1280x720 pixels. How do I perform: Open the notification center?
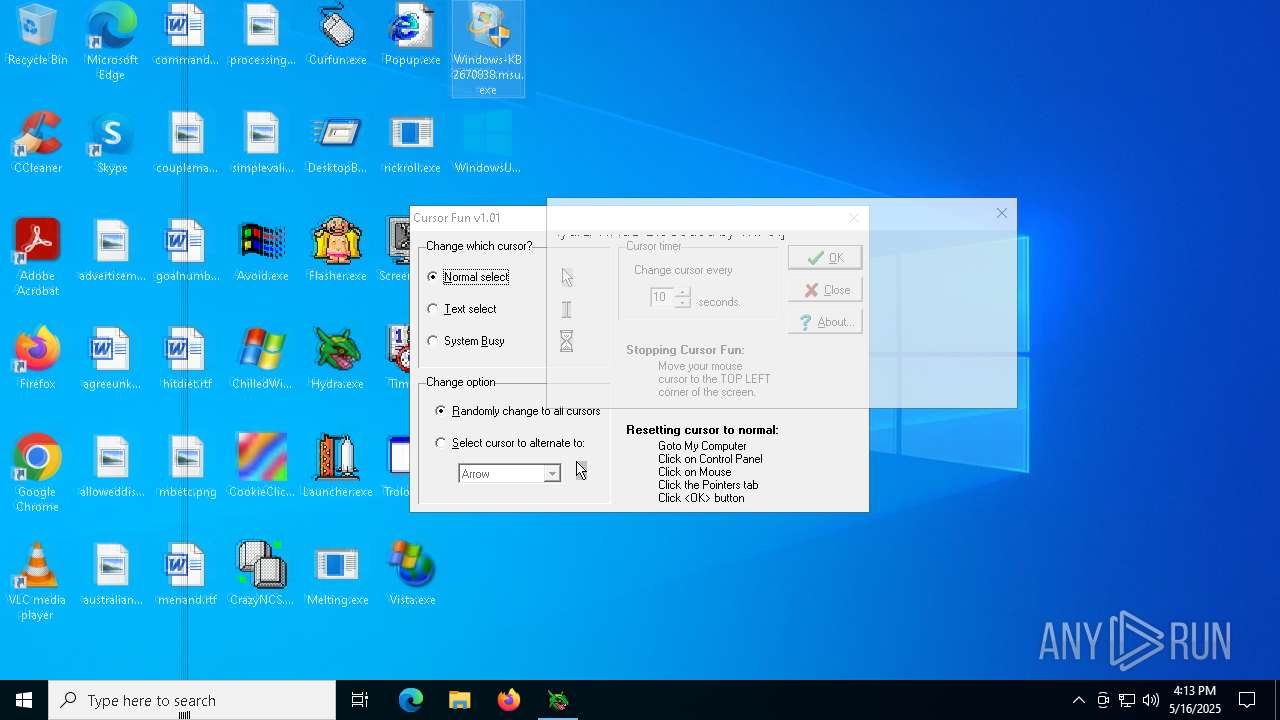1248,700
